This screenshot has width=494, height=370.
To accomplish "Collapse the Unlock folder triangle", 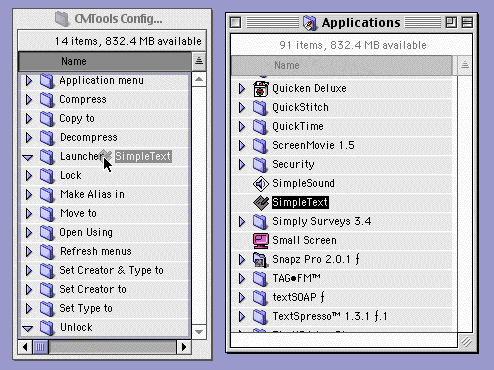I will tap(28, 329).
